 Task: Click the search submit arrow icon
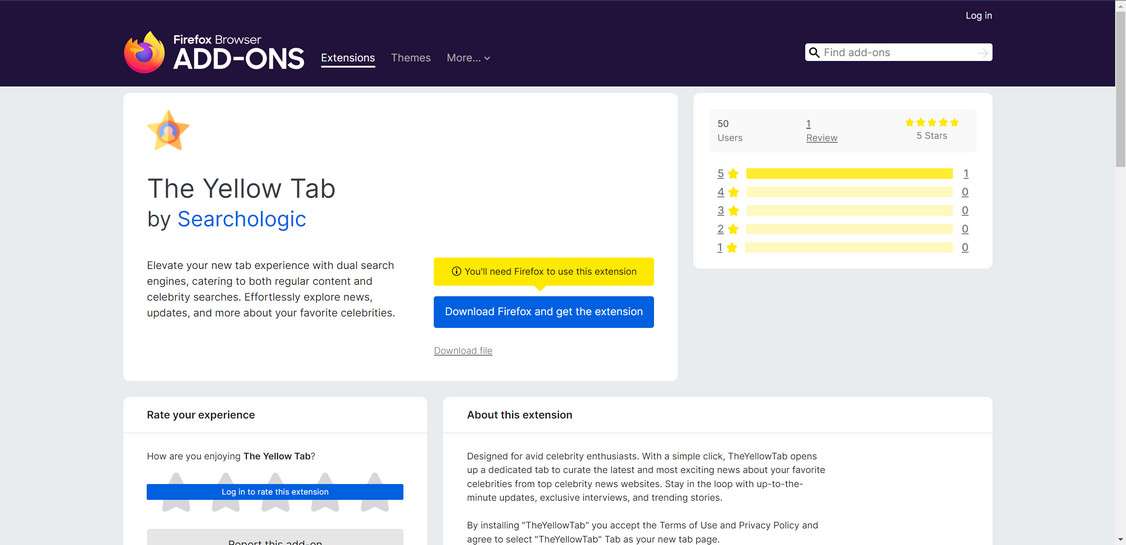(x=983, y=52)
